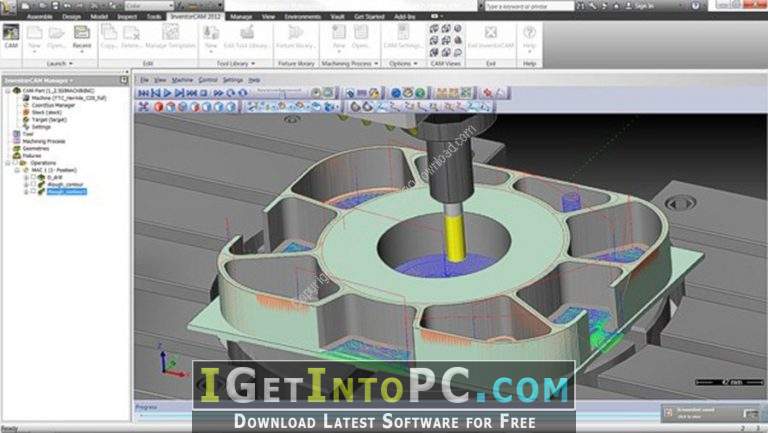Viewport: 768px width, 433px height.
Task: Open the Machining Process panel dropdown
Action: point(349,64)
